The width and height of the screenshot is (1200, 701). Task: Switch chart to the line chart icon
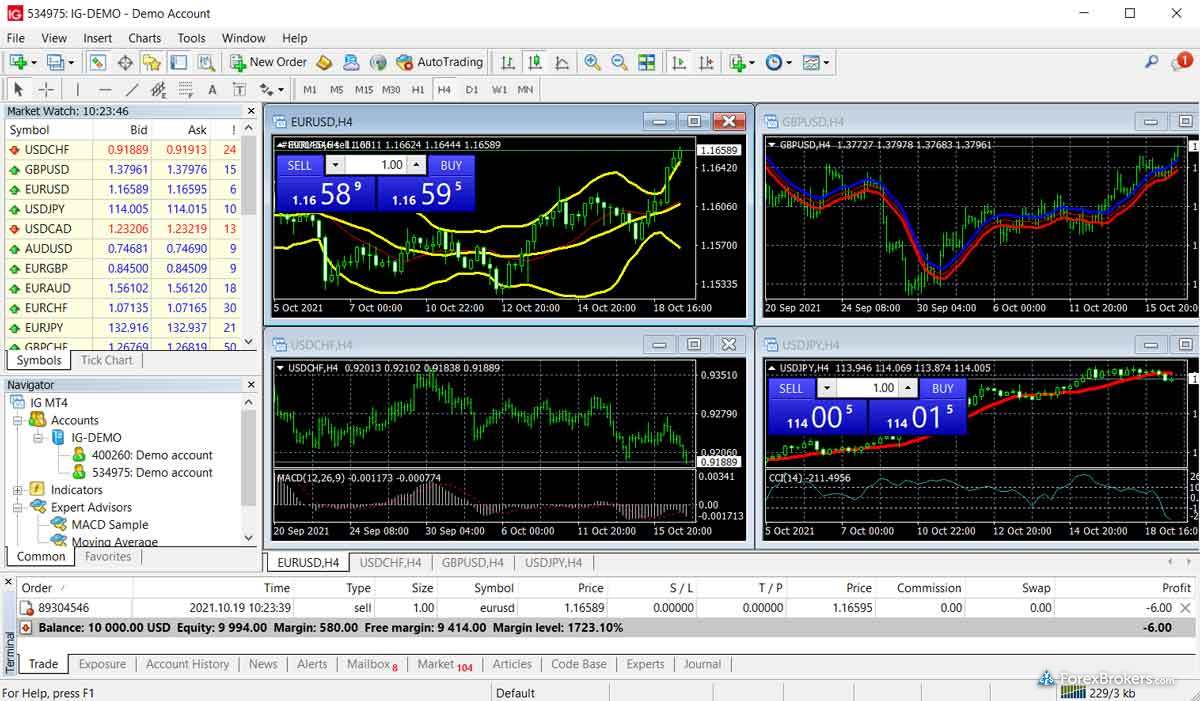[562, 62]
